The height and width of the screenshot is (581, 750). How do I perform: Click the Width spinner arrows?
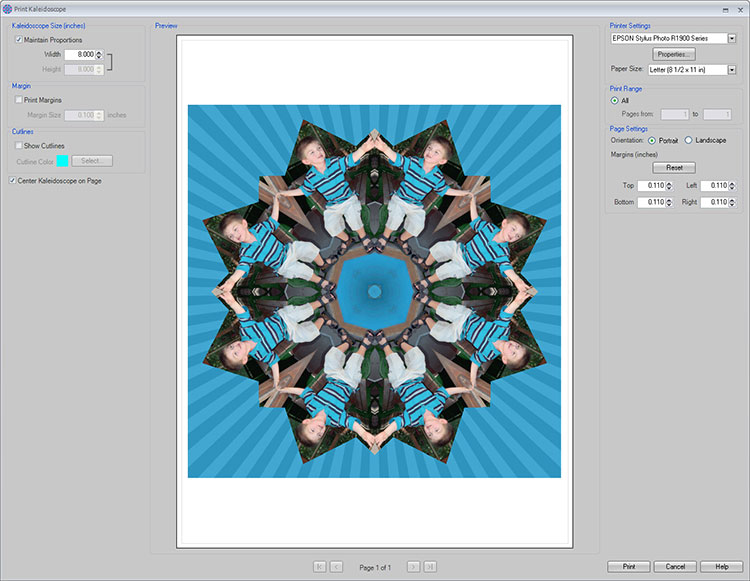point(99,55)
